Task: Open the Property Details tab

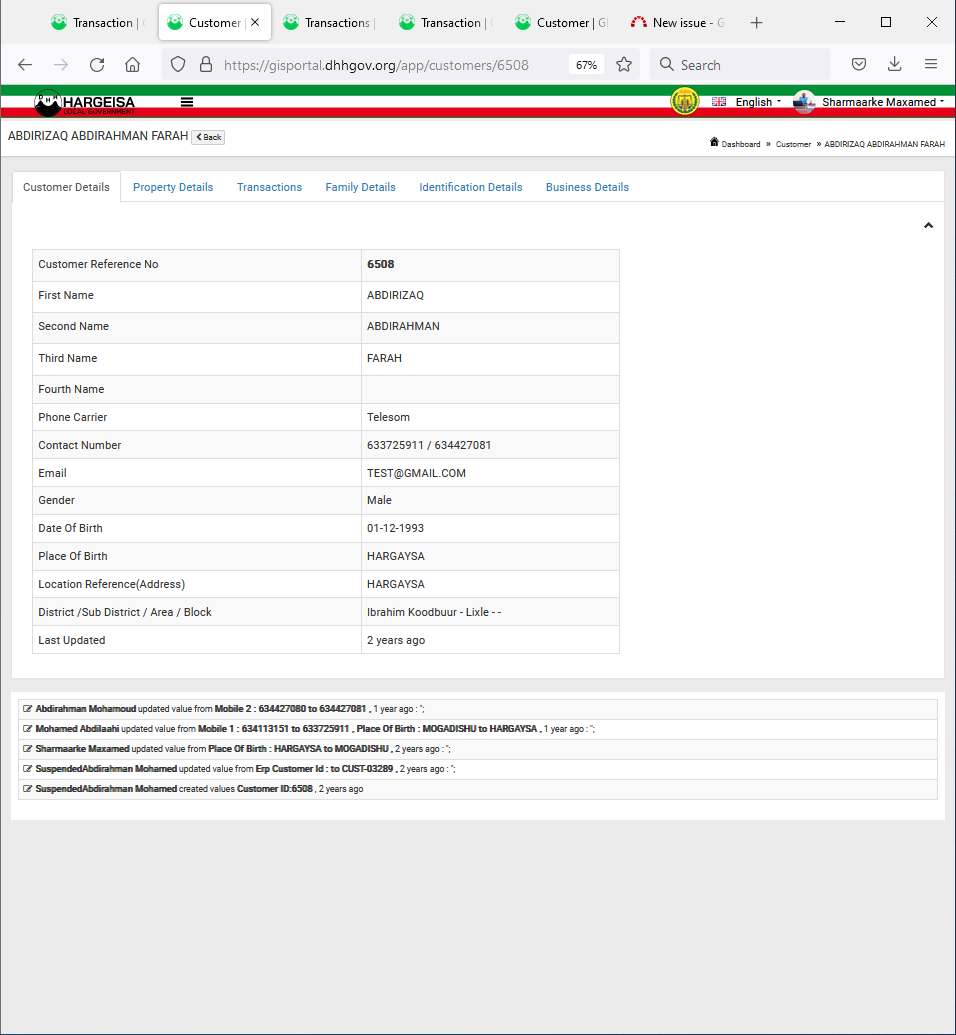Action: (x=173, y=187)
